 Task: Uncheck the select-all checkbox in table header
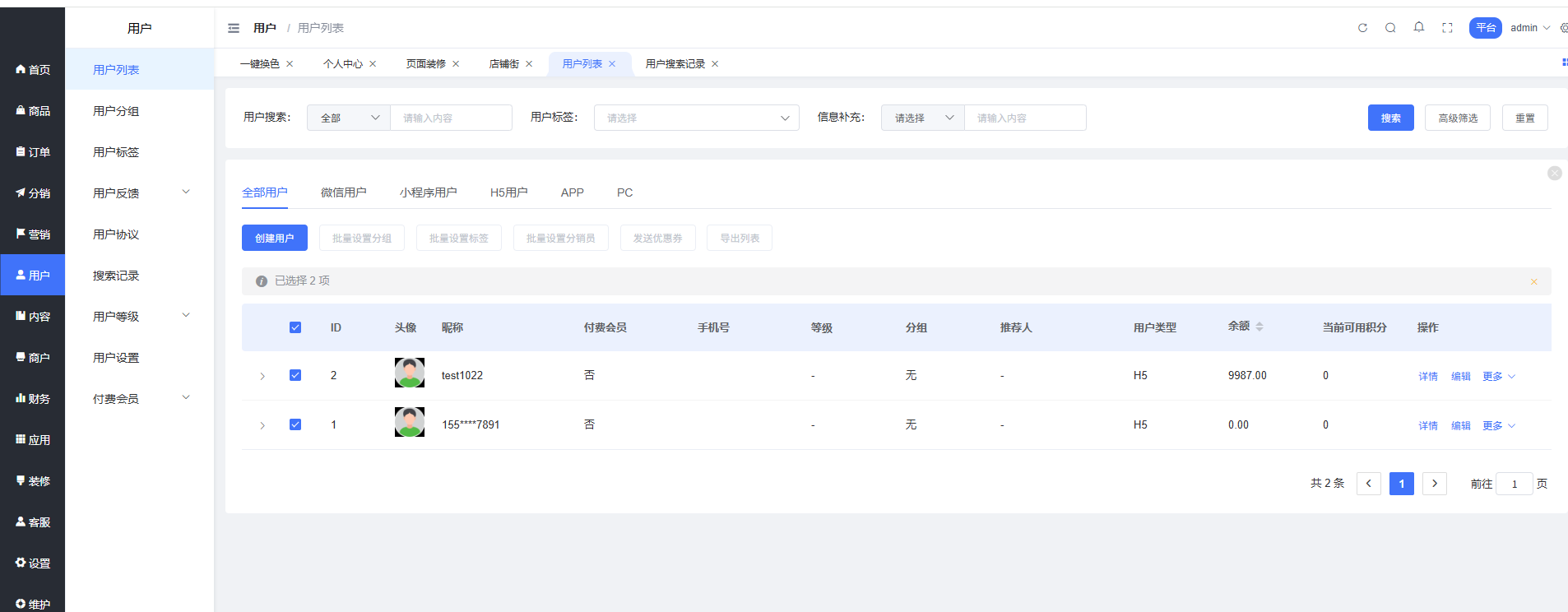coord(295,327)
